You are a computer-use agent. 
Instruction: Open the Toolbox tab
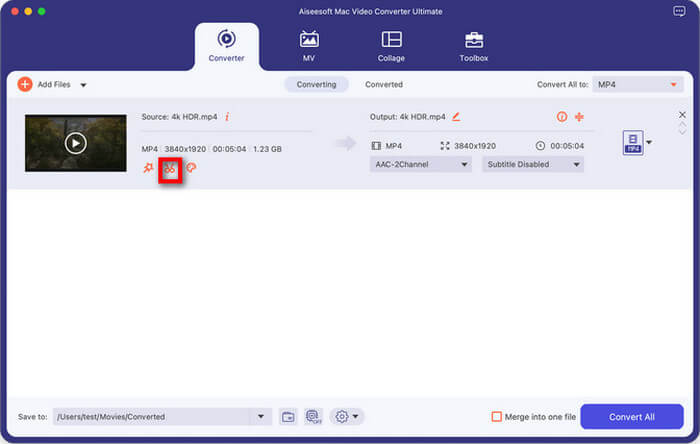pyautogui.click(x=474, y=46)
